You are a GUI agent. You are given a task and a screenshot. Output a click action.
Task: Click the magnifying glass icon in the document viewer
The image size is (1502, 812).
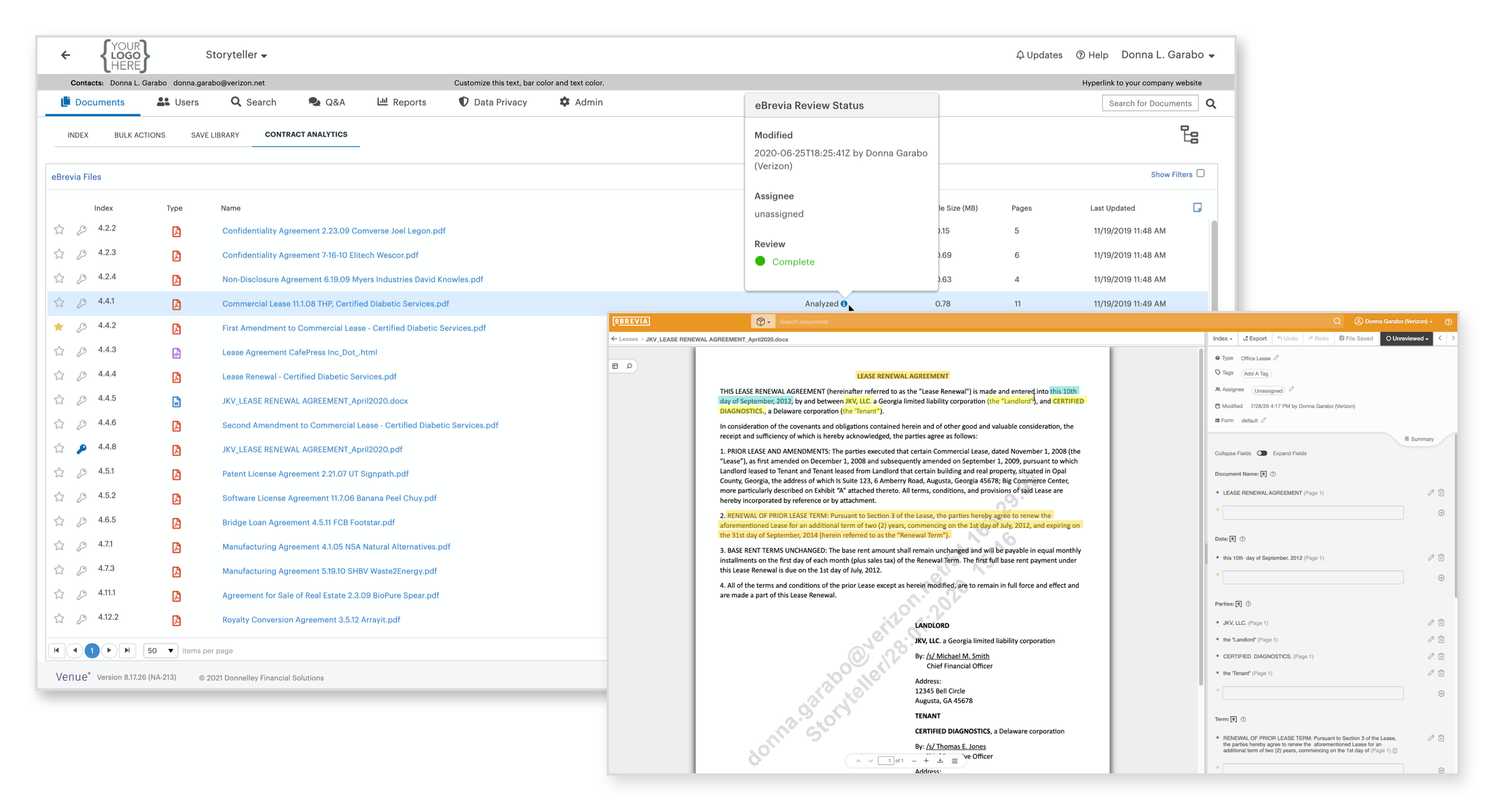click(x=630, y=365)
